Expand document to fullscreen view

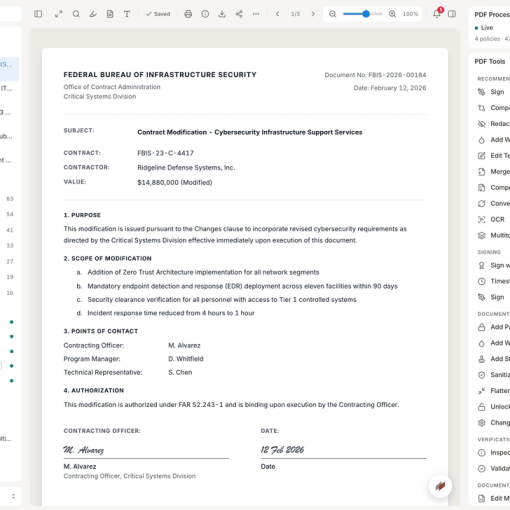coord(59,14)
